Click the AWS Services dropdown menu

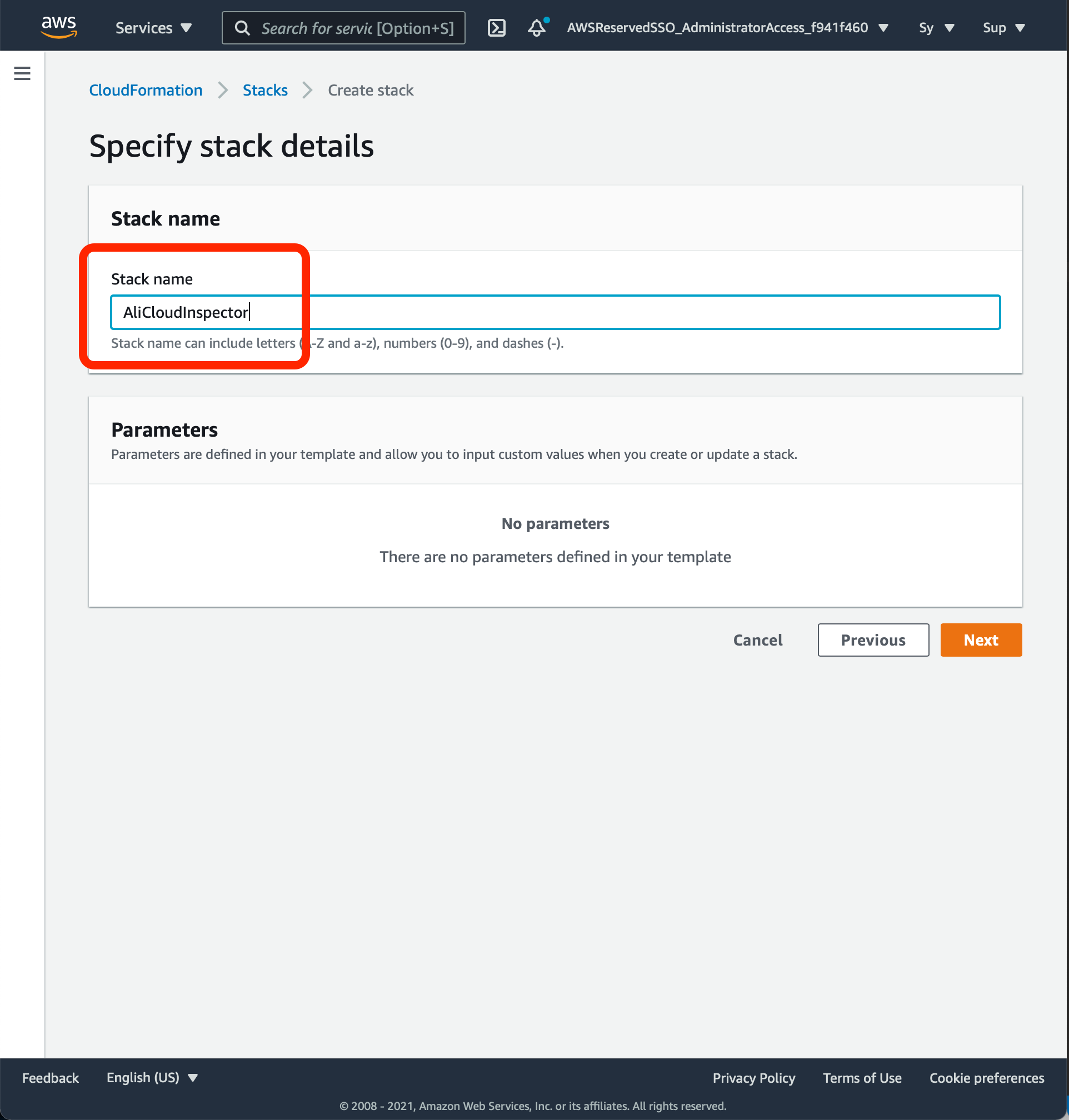point(155,27)
